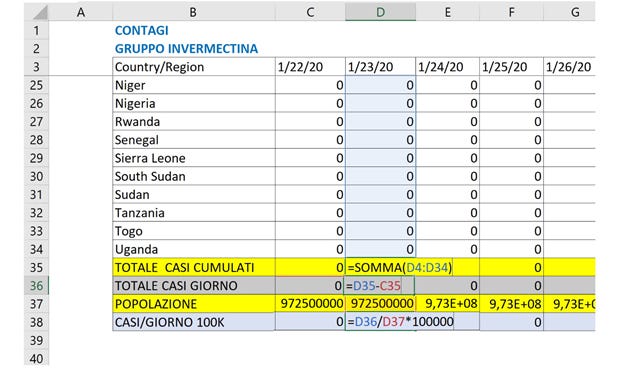
Task: Select the Tanzania cell
Action: [x=194, y=213]
